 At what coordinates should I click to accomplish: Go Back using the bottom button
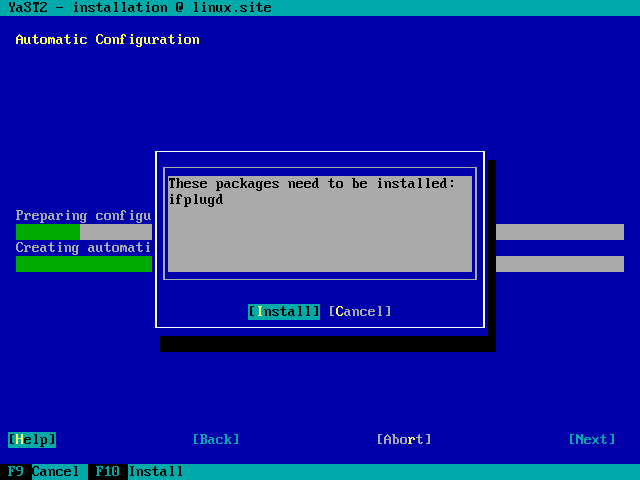tap(216, 440)
